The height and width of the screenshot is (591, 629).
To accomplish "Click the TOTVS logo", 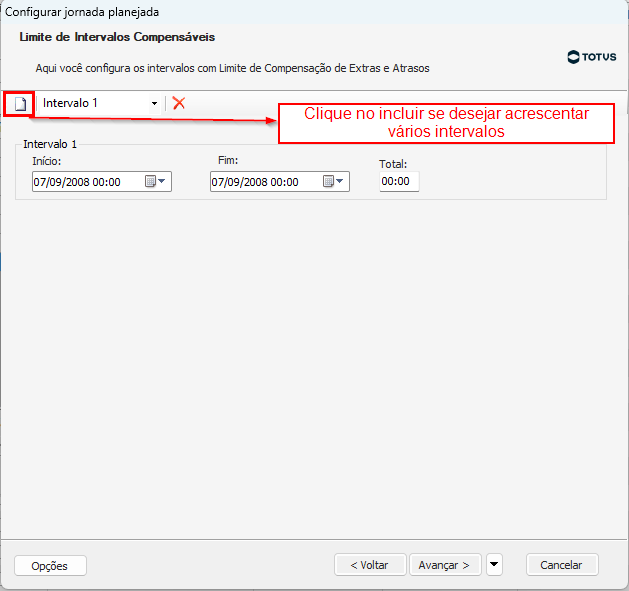I will [x=592, y=57].
